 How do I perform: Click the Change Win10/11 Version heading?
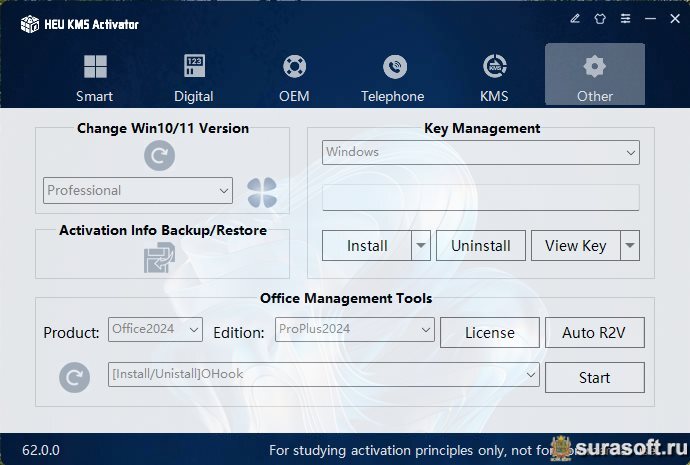[x=163, y=128]
